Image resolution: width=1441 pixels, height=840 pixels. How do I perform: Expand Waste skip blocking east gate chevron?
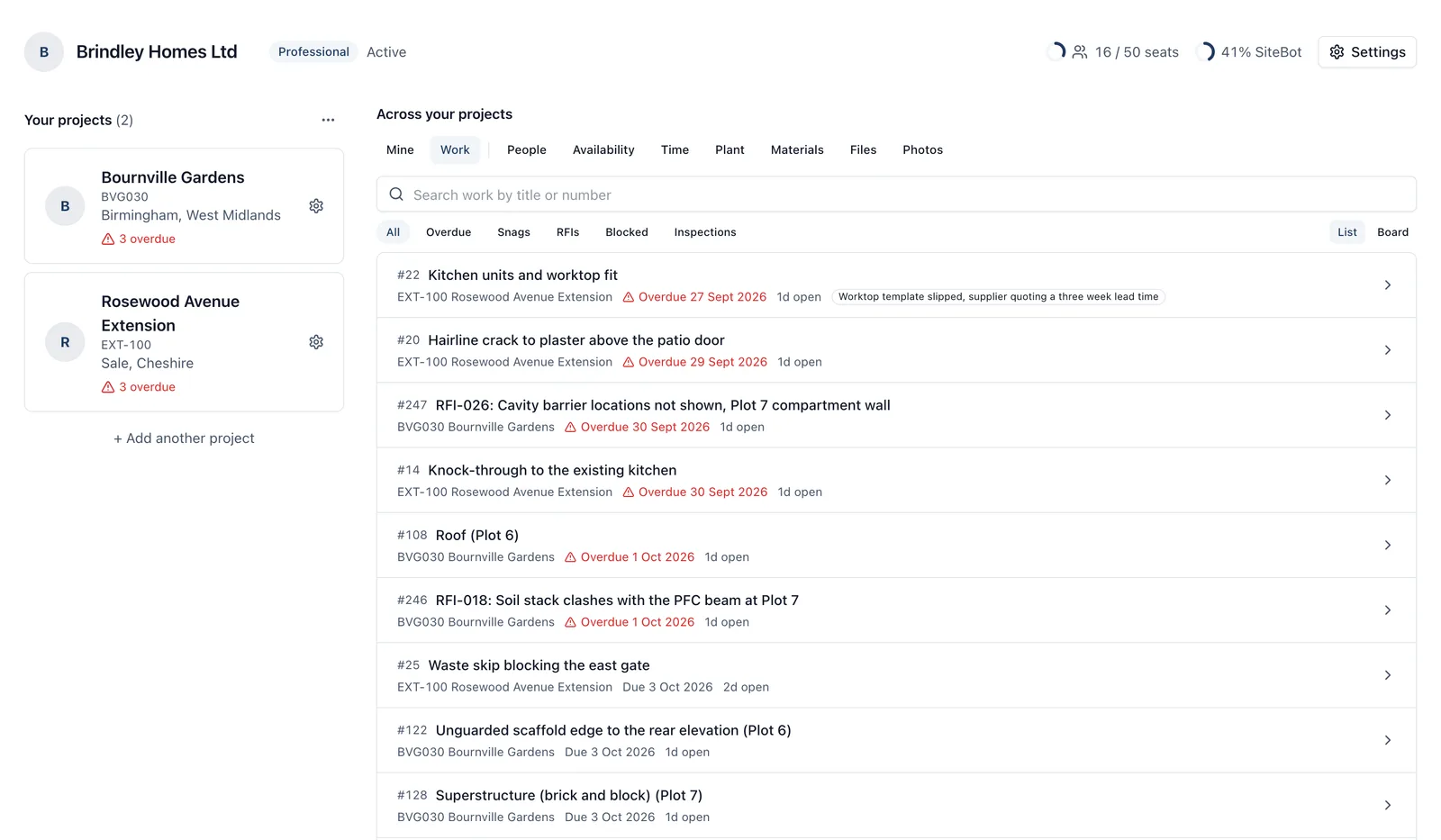[1387, 675]
